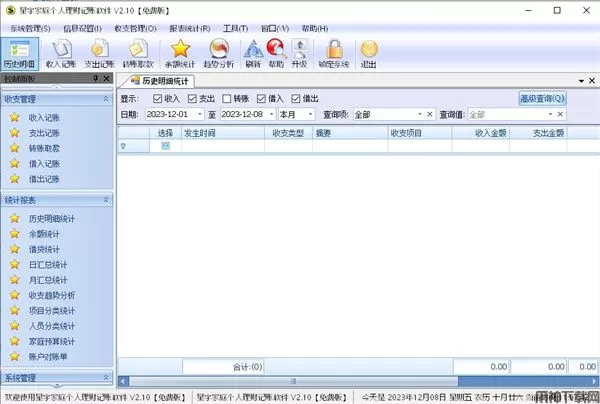Open 月汇总统计 in sidebar
The height and width of the screenshot is (404, 600).
click(x=48, y=280)
